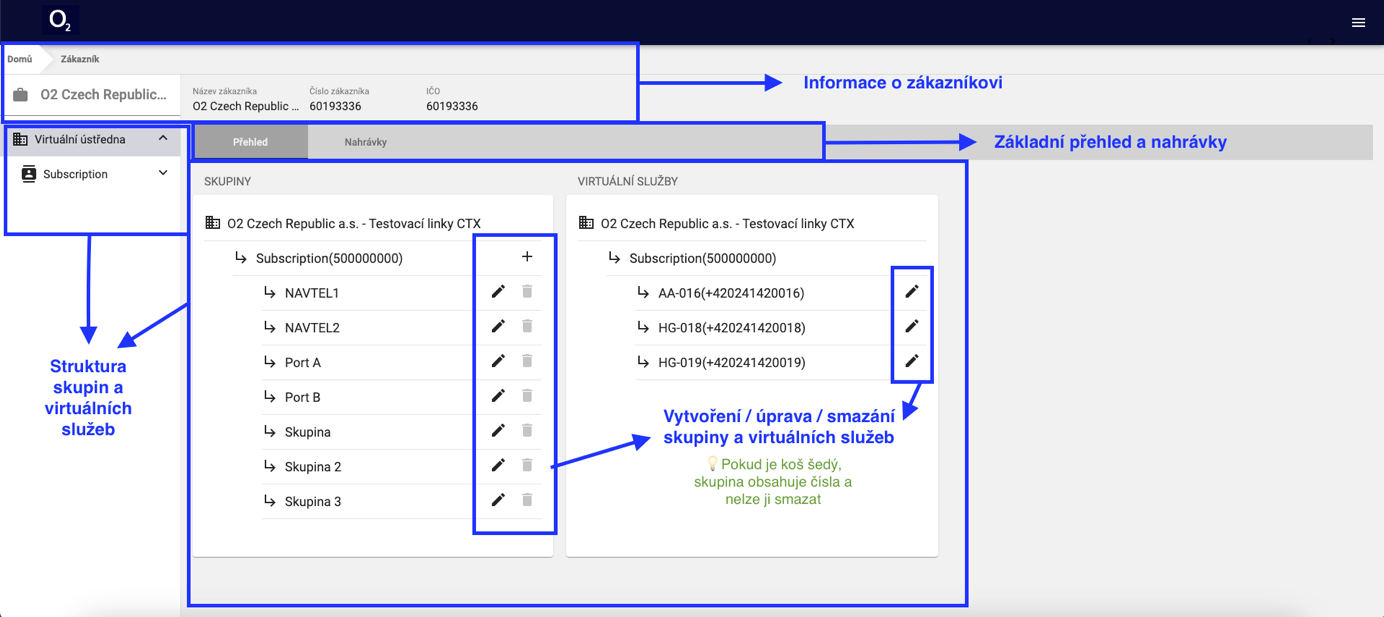This screenshot has width=1384, height=617.
Task: Delete the Skupina 3 group
Action: point(527,500)
